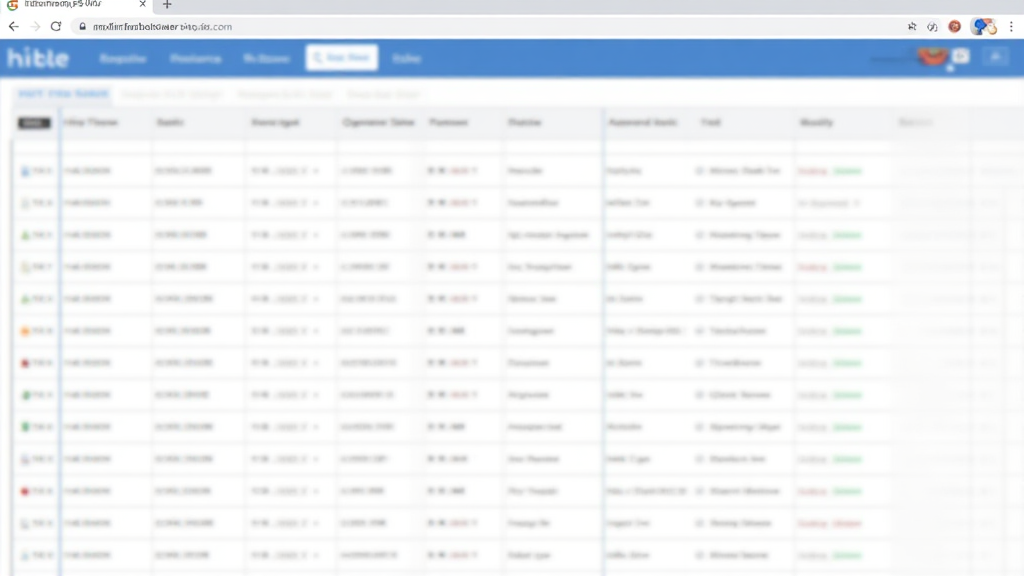Viewport: 1024px width, 576px height.
Task: Click the blue status icon in the first table row
Action: (x=25, y=171)
